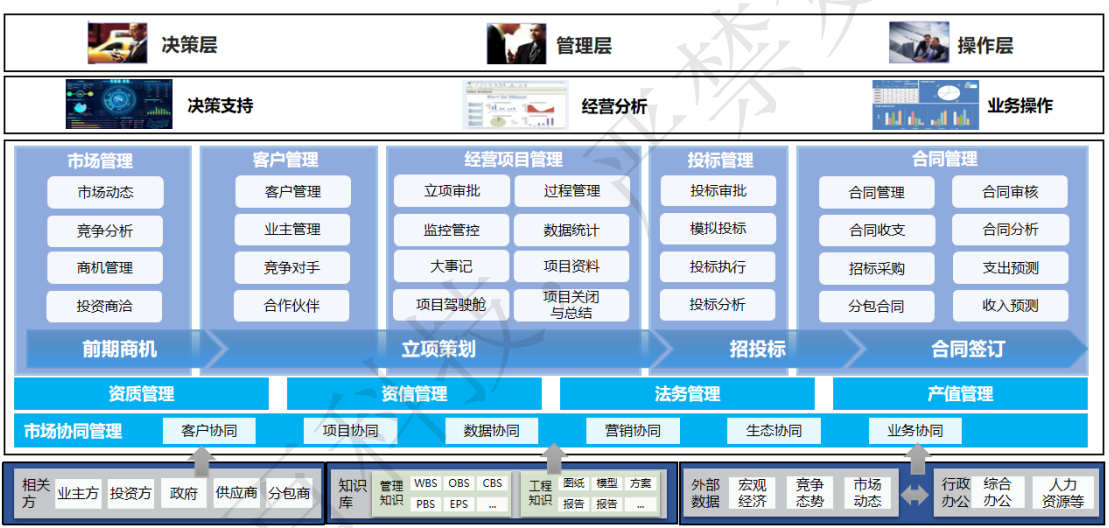Click the 分包合同 box
1109x528 pixels.
[x=877, y=307]
